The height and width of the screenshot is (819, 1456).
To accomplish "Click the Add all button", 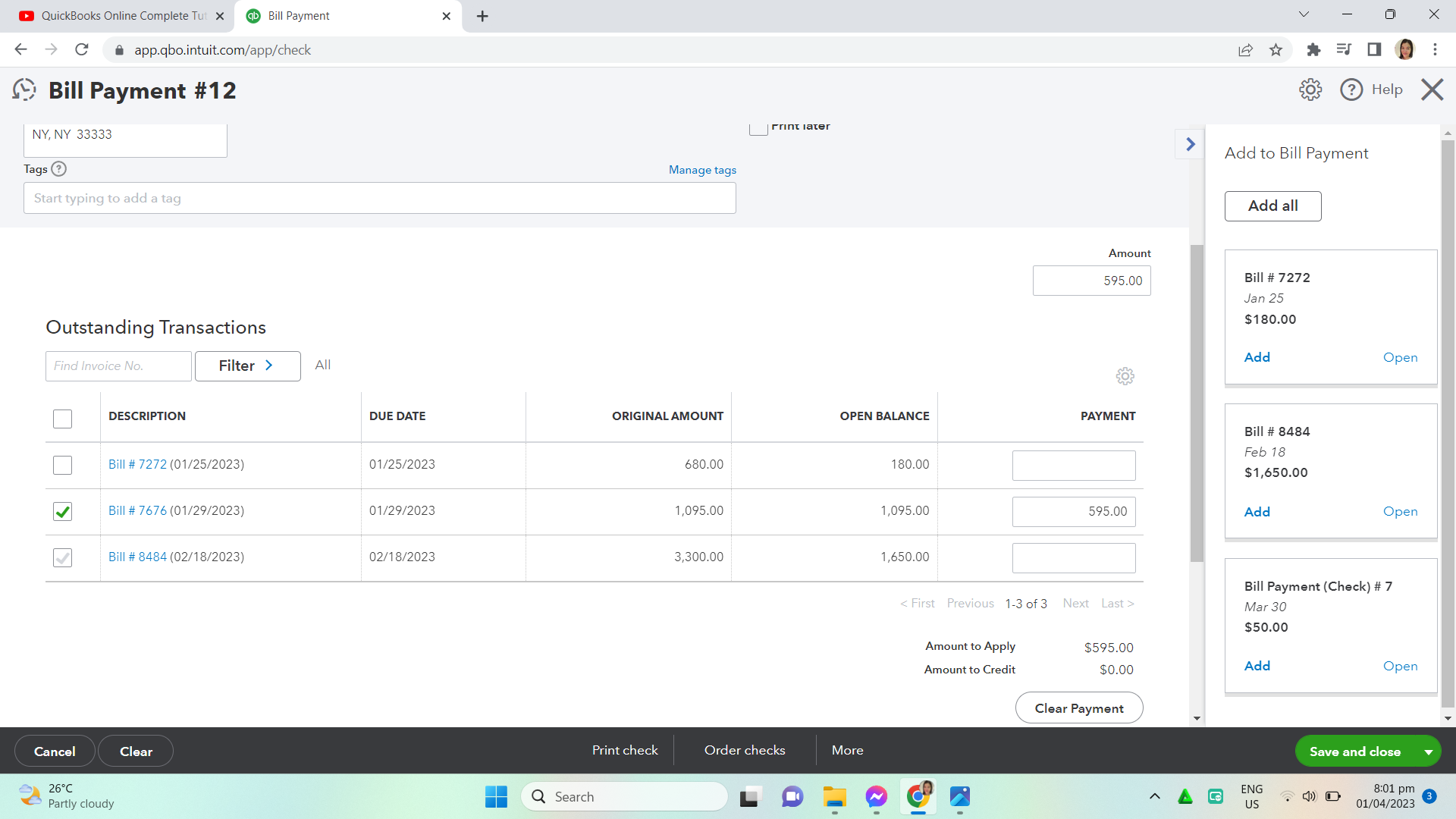I will pos(1272,206).
